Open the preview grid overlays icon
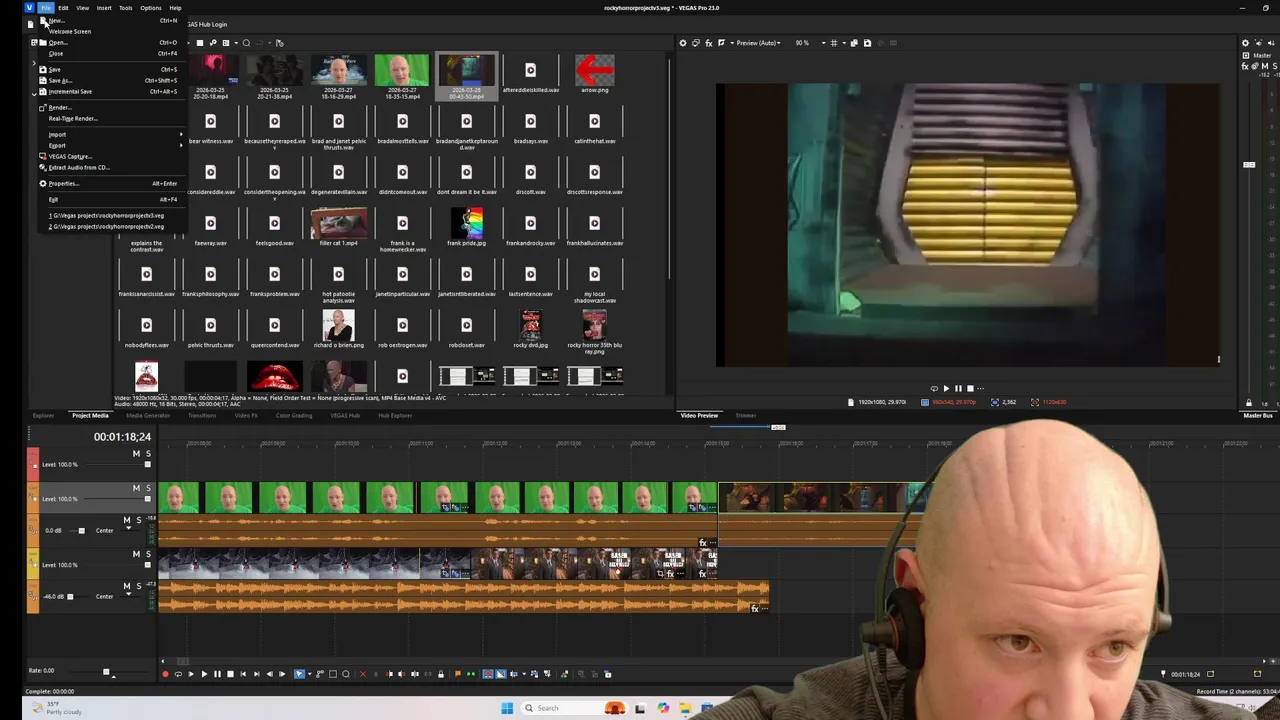This screenshot has width=1280, height=720. [x=834, y=43]
